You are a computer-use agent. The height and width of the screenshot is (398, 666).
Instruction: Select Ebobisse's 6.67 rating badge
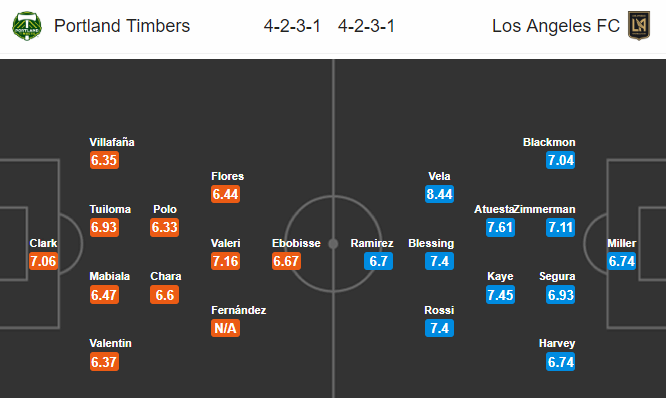(x=286, y=261)
